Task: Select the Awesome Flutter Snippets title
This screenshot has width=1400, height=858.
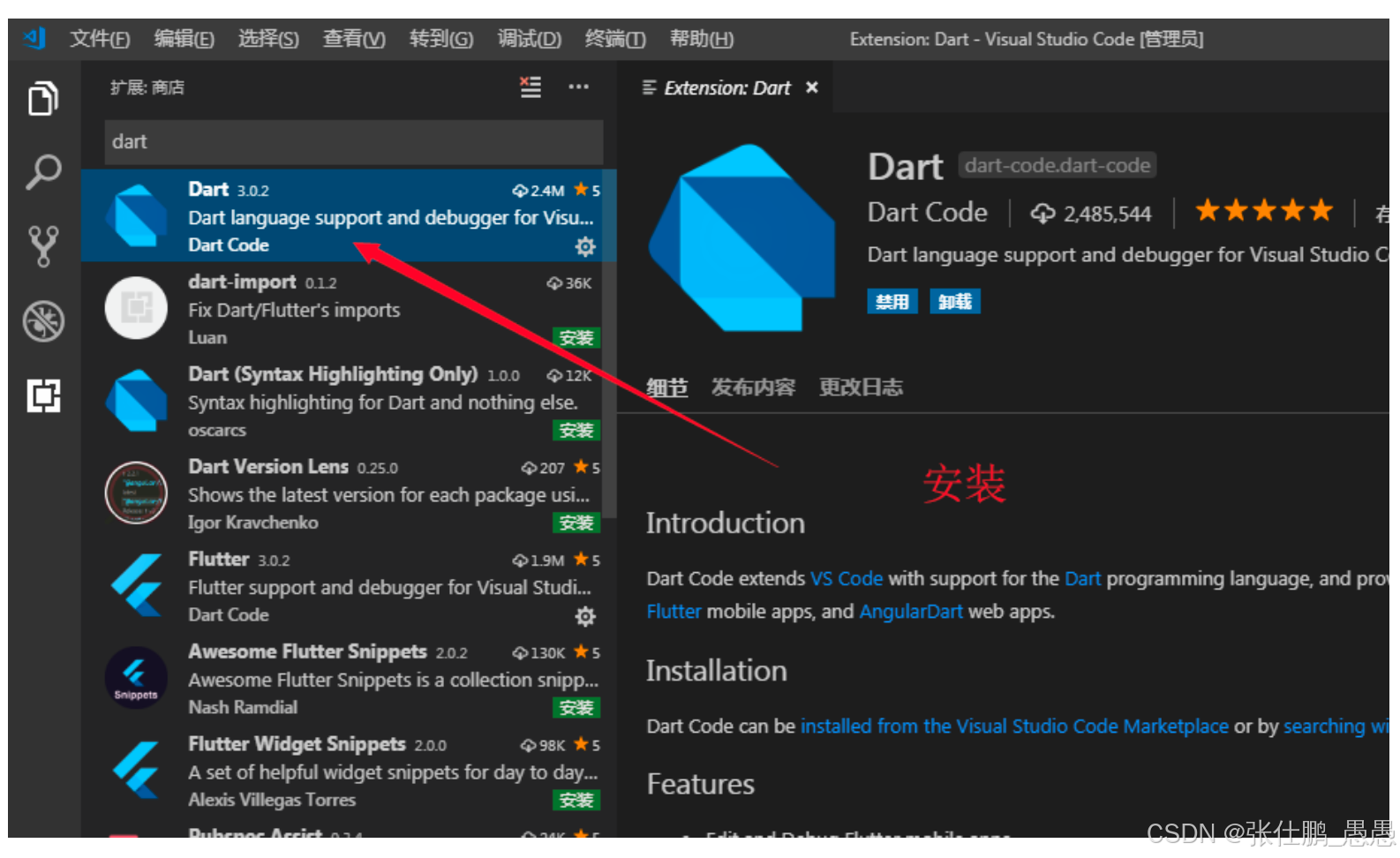Action: point(307,652)
